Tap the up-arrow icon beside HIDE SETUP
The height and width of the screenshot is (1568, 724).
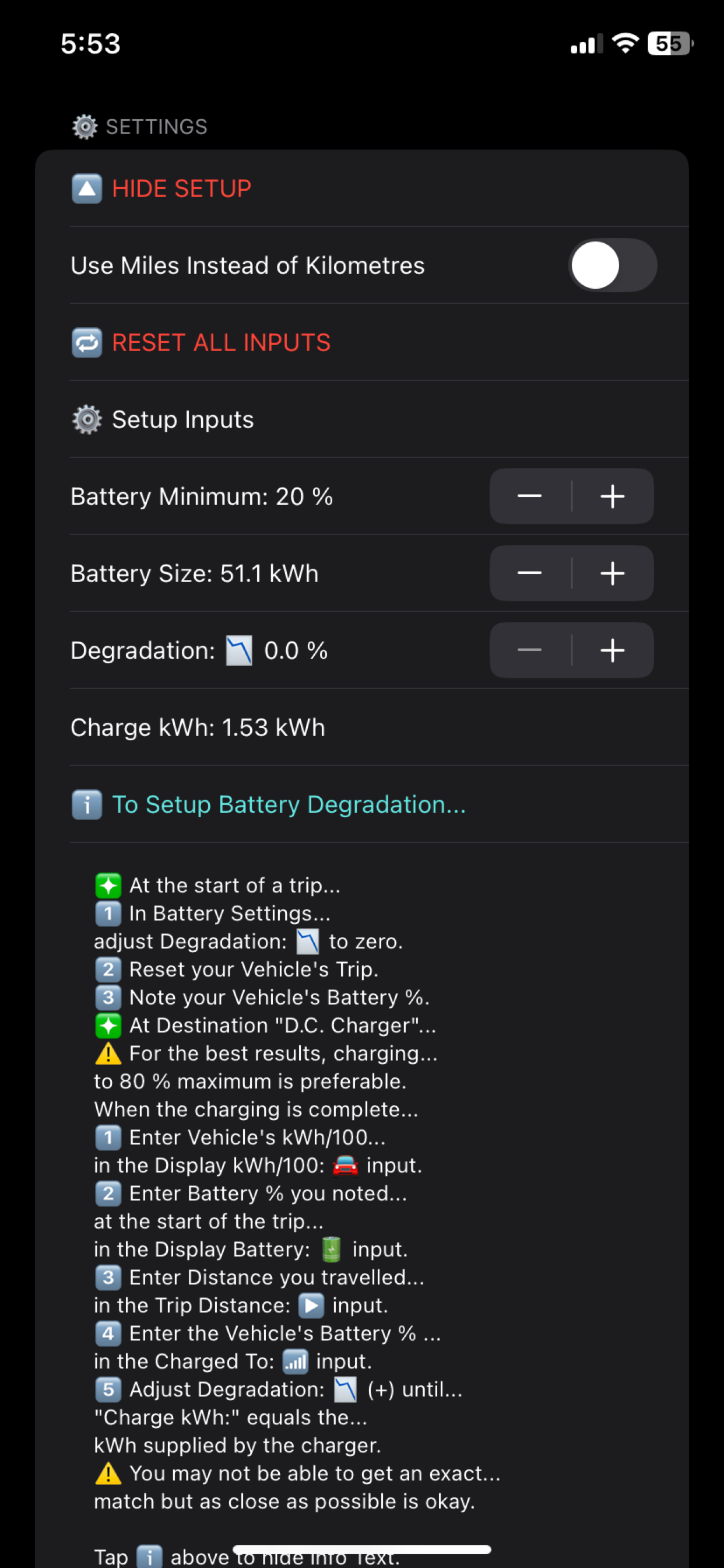coord(86,188)
